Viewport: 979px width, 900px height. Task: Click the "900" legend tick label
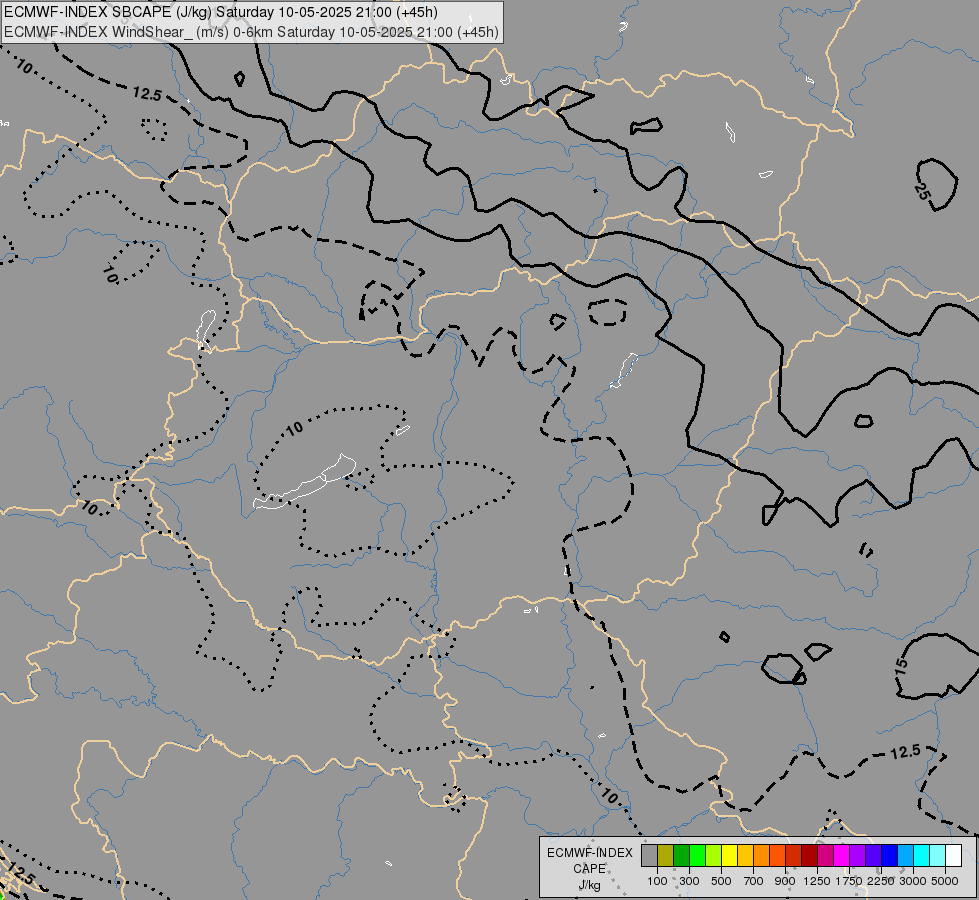point(785,881)
